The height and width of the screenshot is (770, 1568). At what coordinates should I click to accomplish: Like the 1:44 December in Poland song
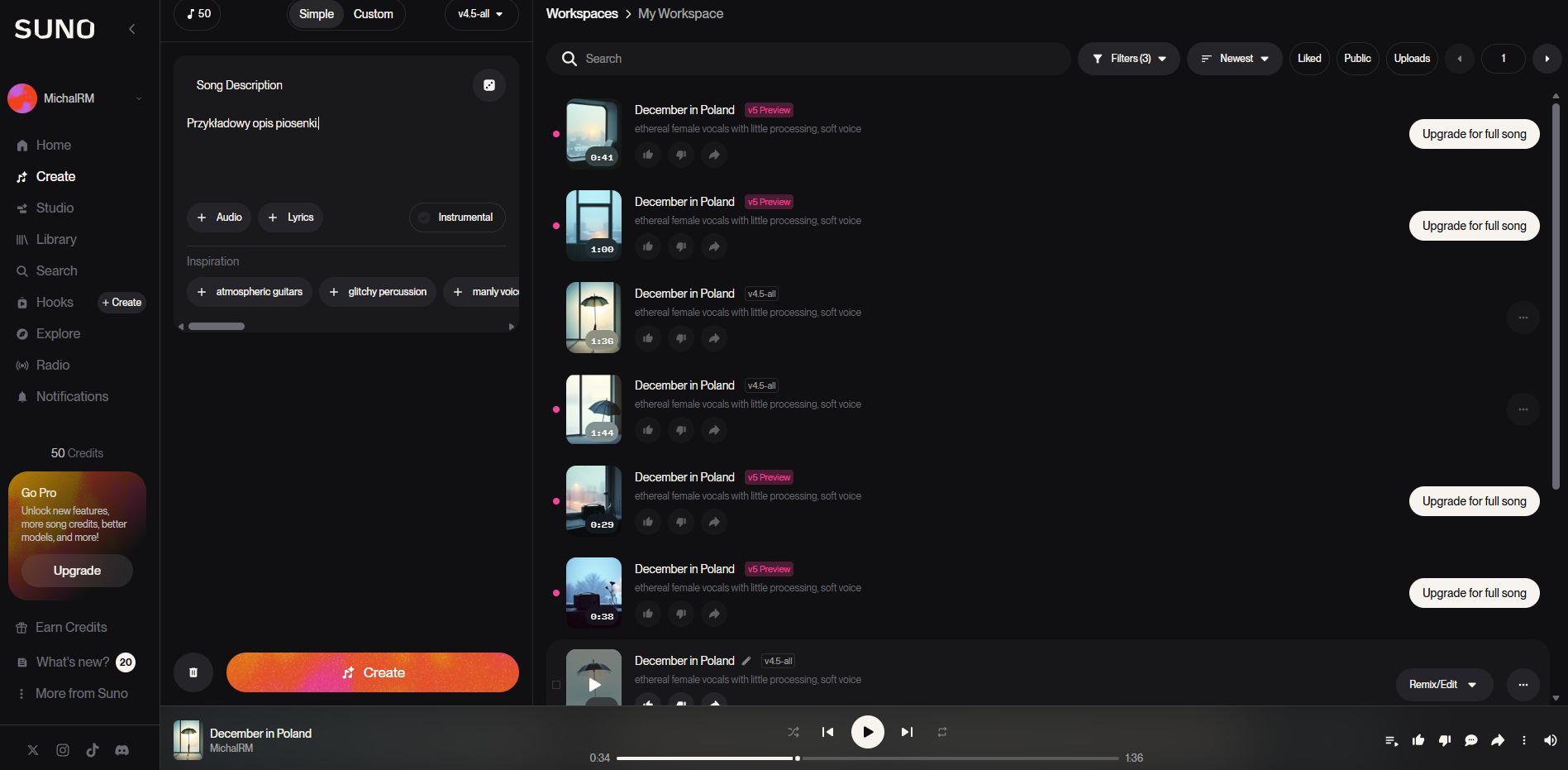pyautogui.click(x=648, y=430)
